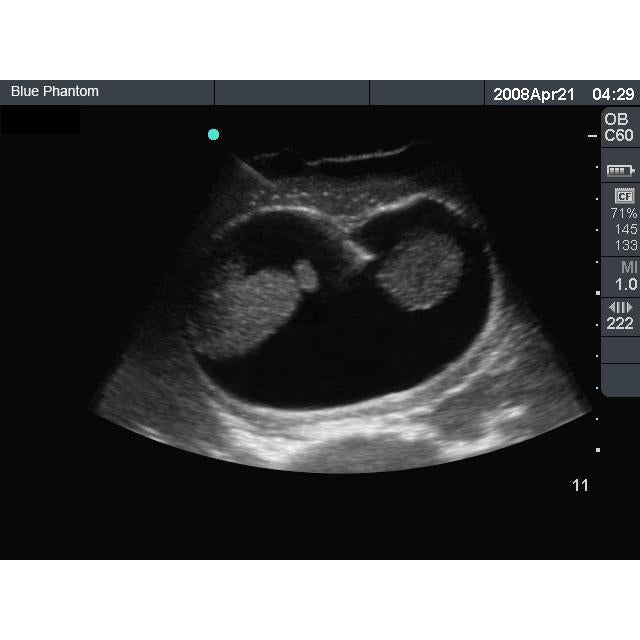Image resolution: width=640 pixels, height=640 pixels.
Task: Click the 2008Apr21 date display
Action: [x=534, y=94]
